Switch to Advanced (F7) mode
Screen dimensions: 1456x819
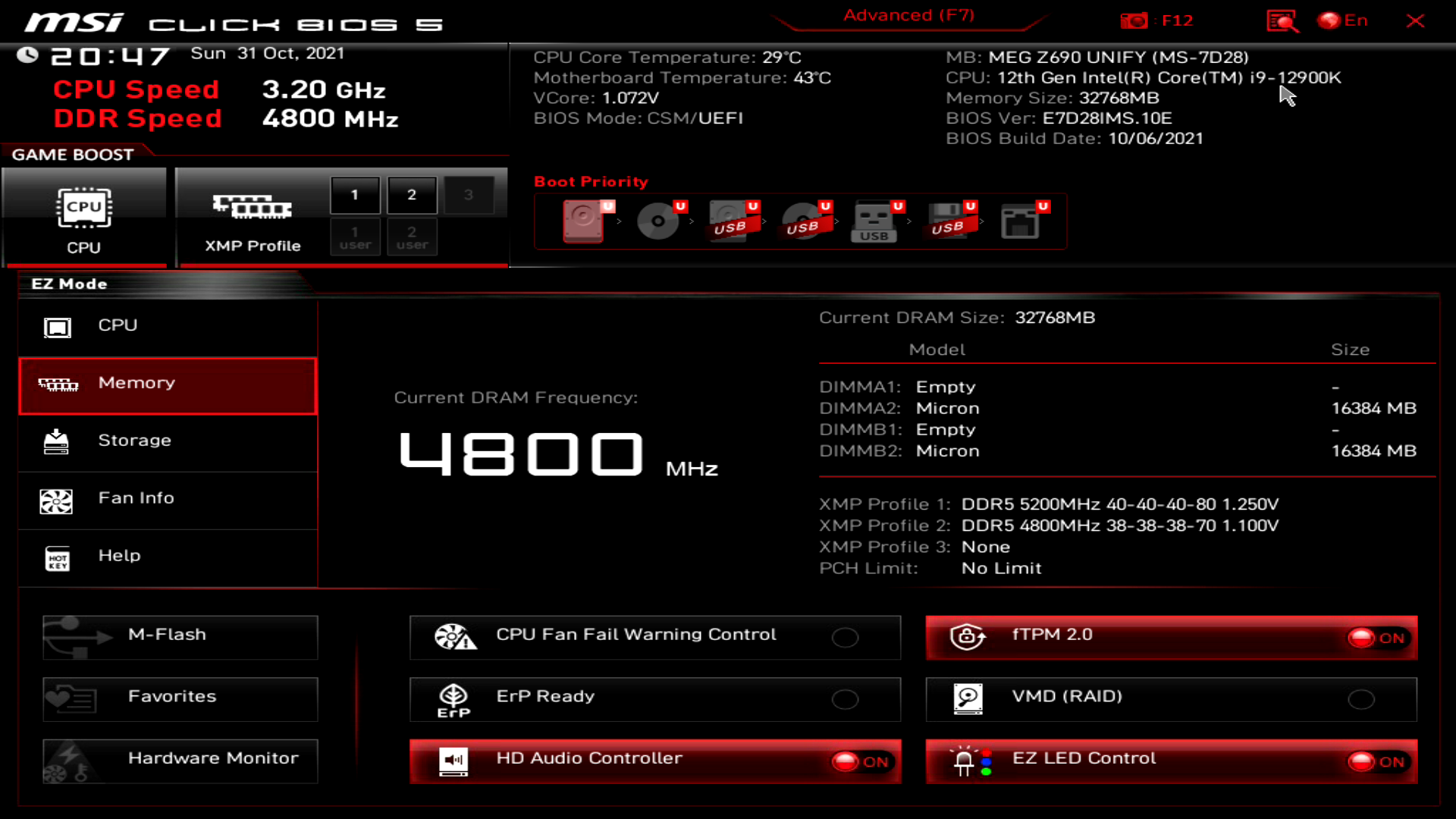tap(908, 15)
